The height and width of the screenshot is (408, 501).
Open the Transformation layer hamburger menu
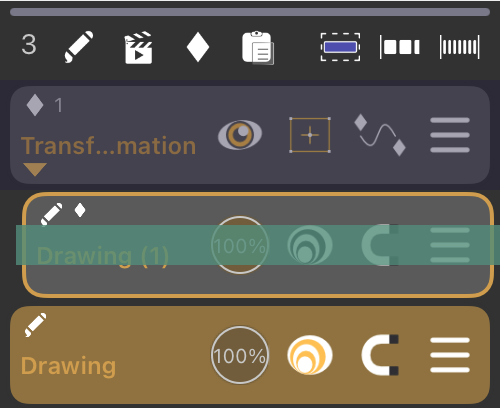pyautogui.click(x=450, y=135)
